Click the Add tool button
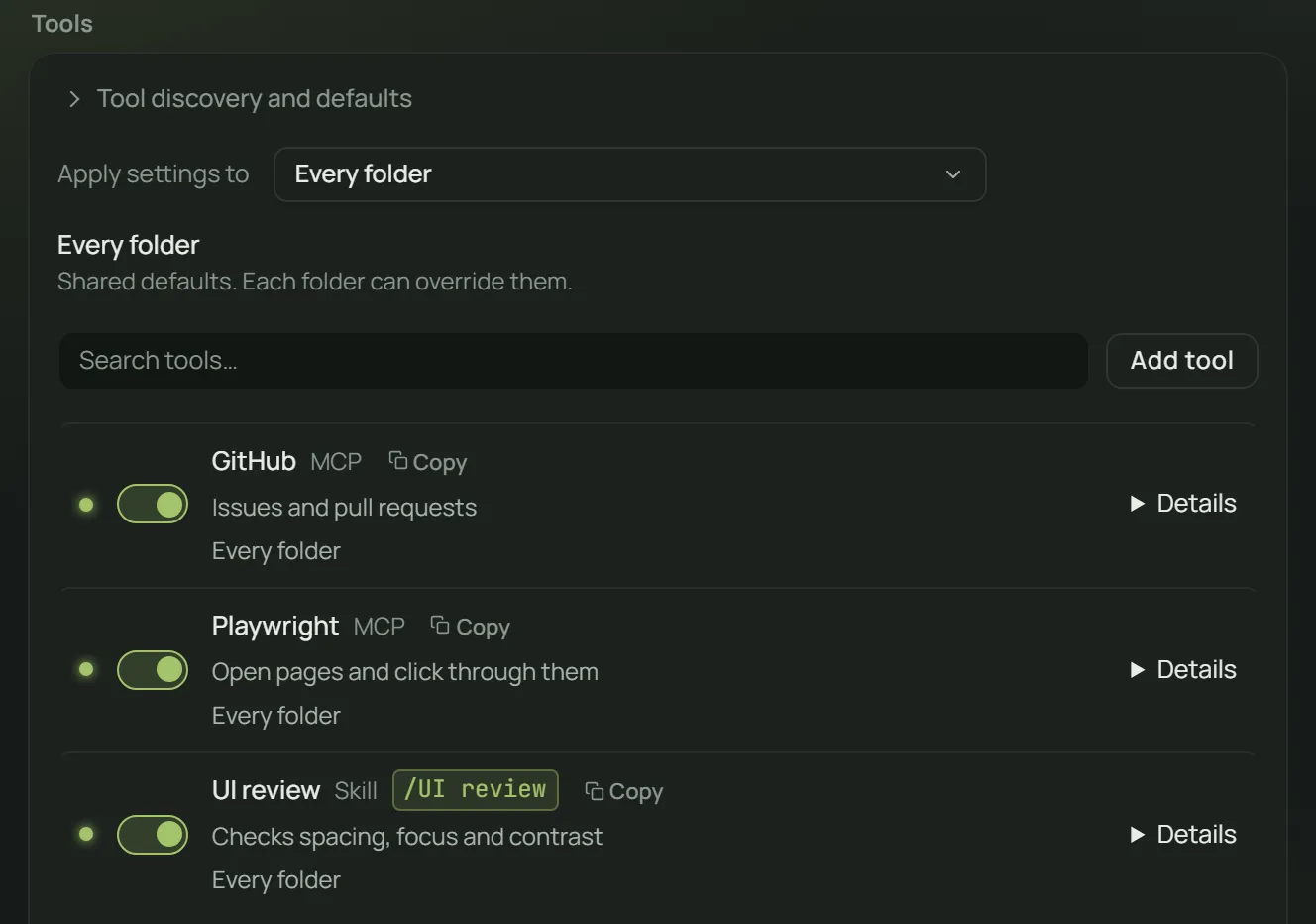Image resolution: width=1316 pixels, height=924 pixels. click(x=1181, y=360)
